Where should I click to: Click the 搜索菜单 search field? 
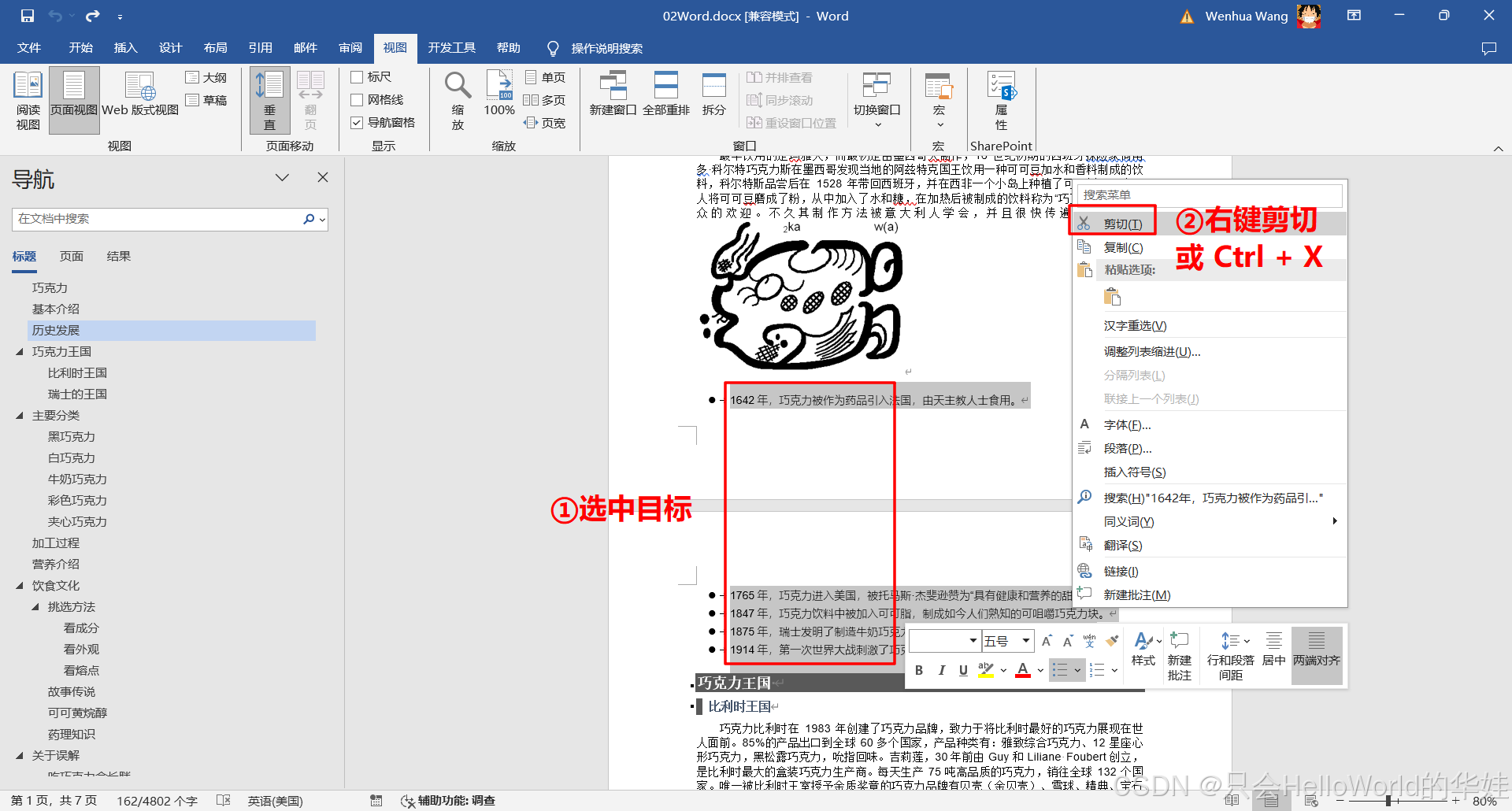[1210, 194]
